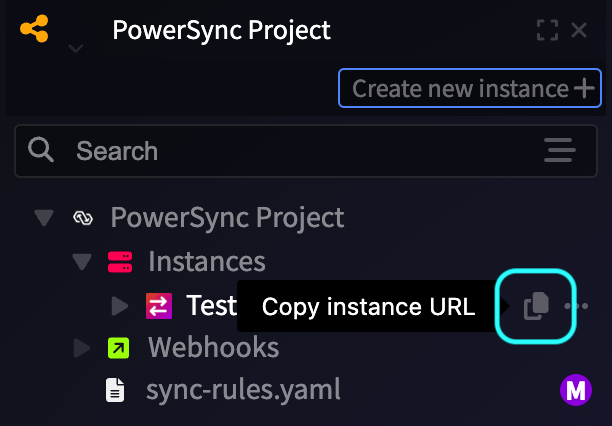
Task: Copy the instance URL with copy icon
Action: pyautogui.click(x=536, y=306)
